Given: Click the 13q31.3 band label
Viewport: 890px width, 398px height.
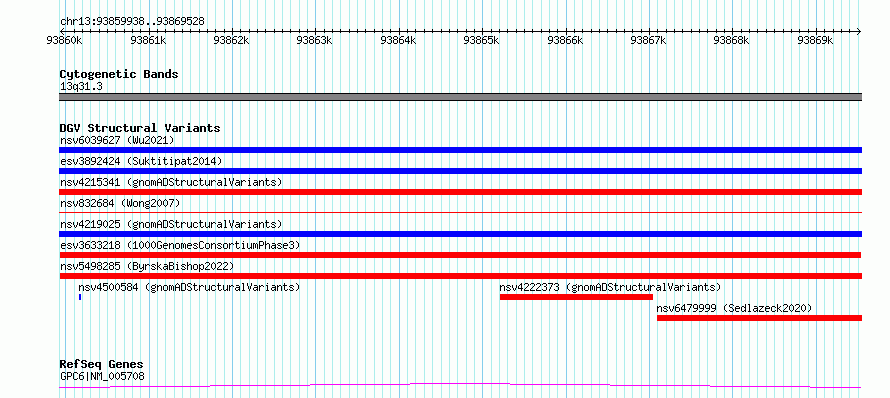Looking at the screenshot, I should tap(81, 87).
